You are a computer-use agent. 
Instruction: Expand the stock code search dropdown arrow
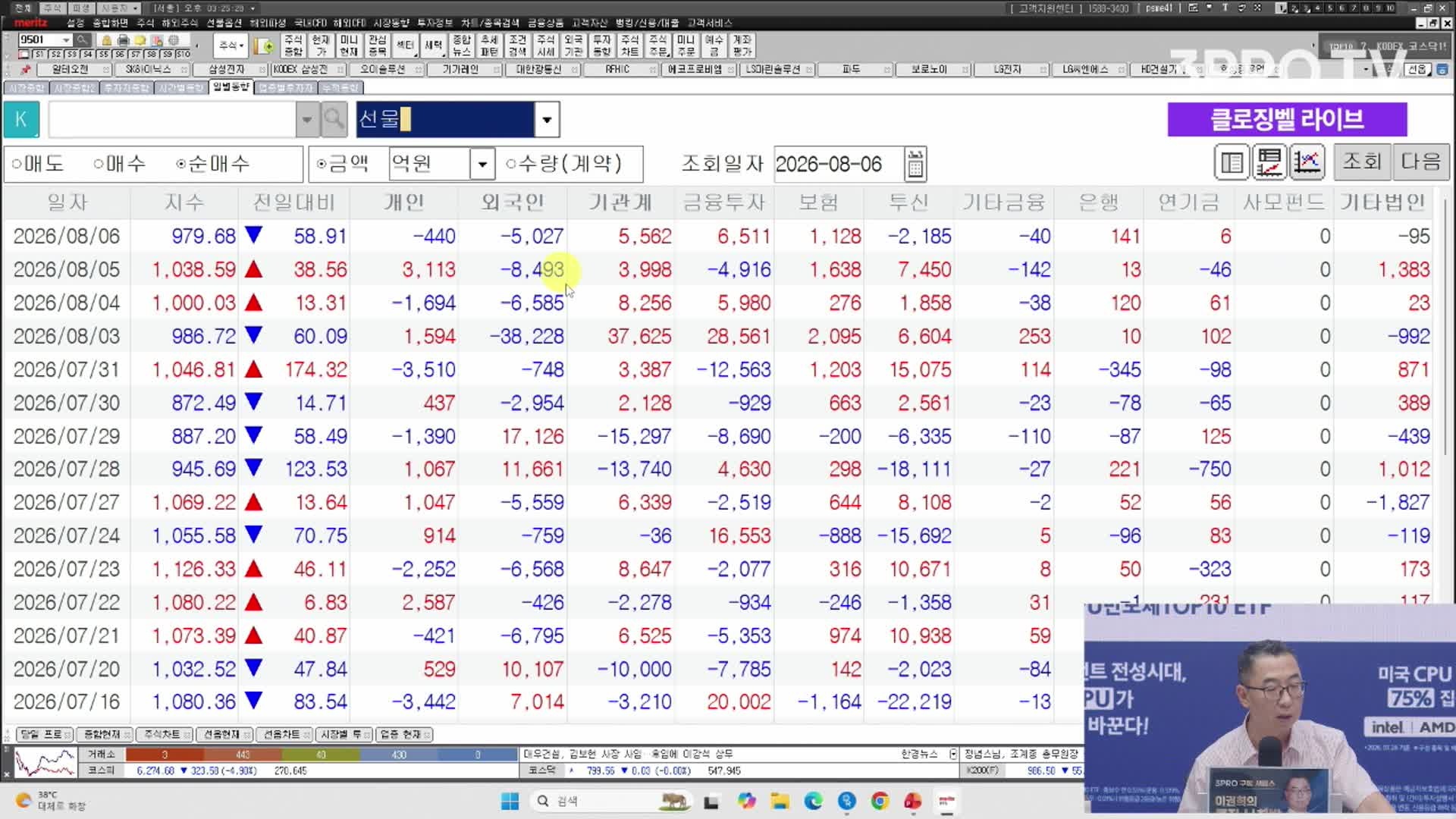pyautogui.click(x=306, y=119)
